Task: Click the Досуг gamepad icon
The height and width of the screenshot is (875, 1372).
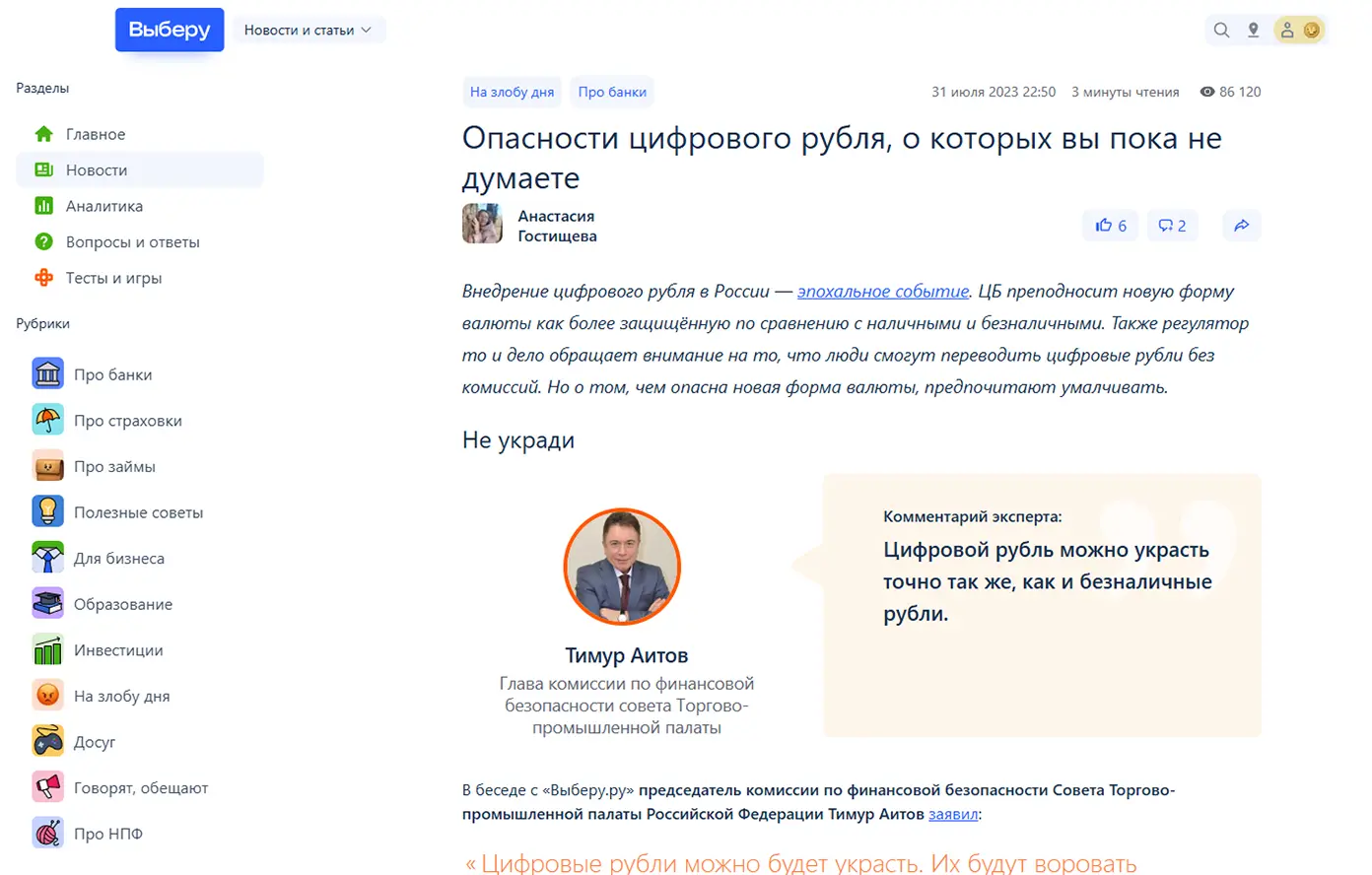Action: [47, 742]
